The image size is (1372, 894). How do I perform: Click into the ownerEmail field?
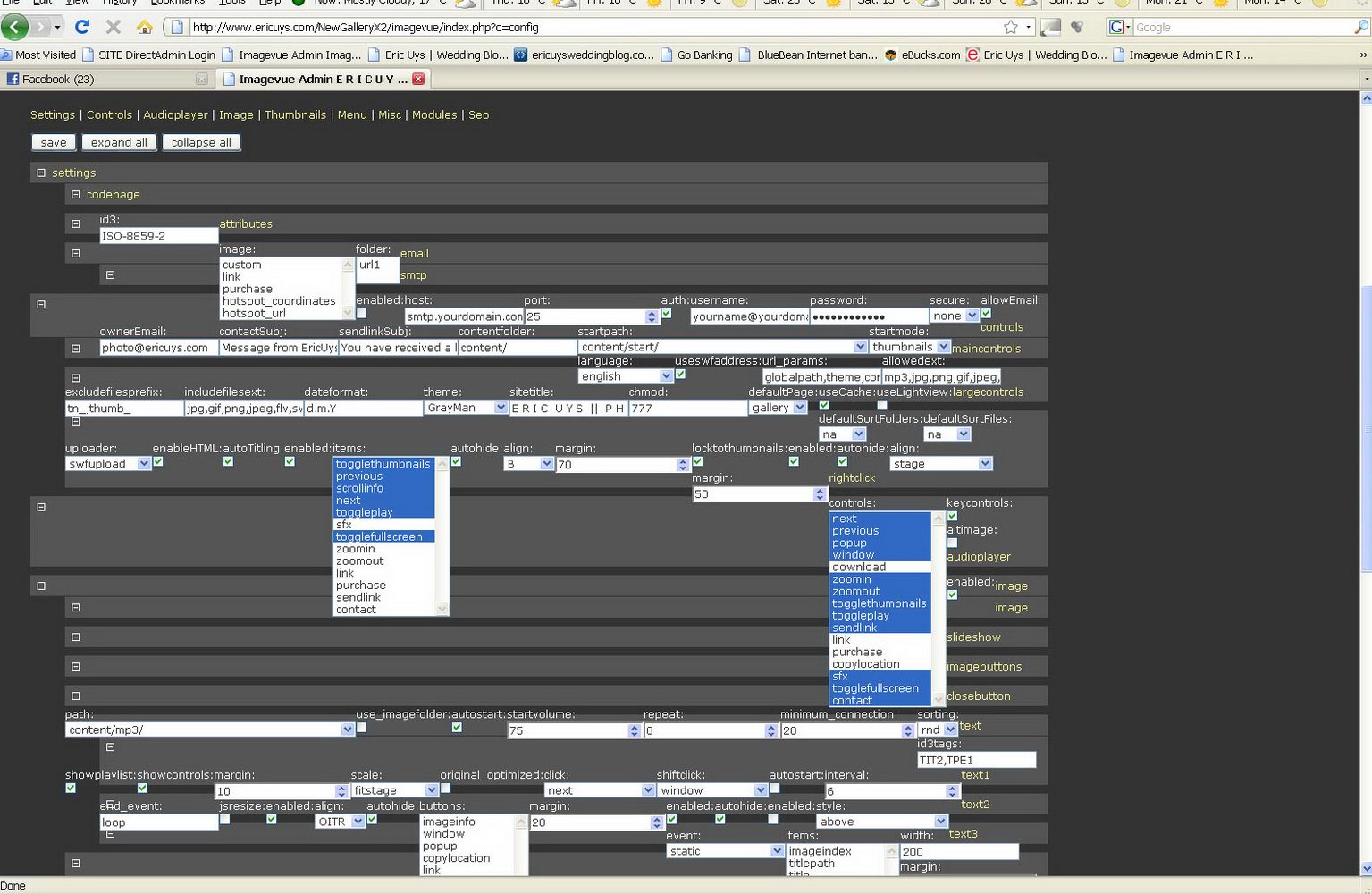159,348
